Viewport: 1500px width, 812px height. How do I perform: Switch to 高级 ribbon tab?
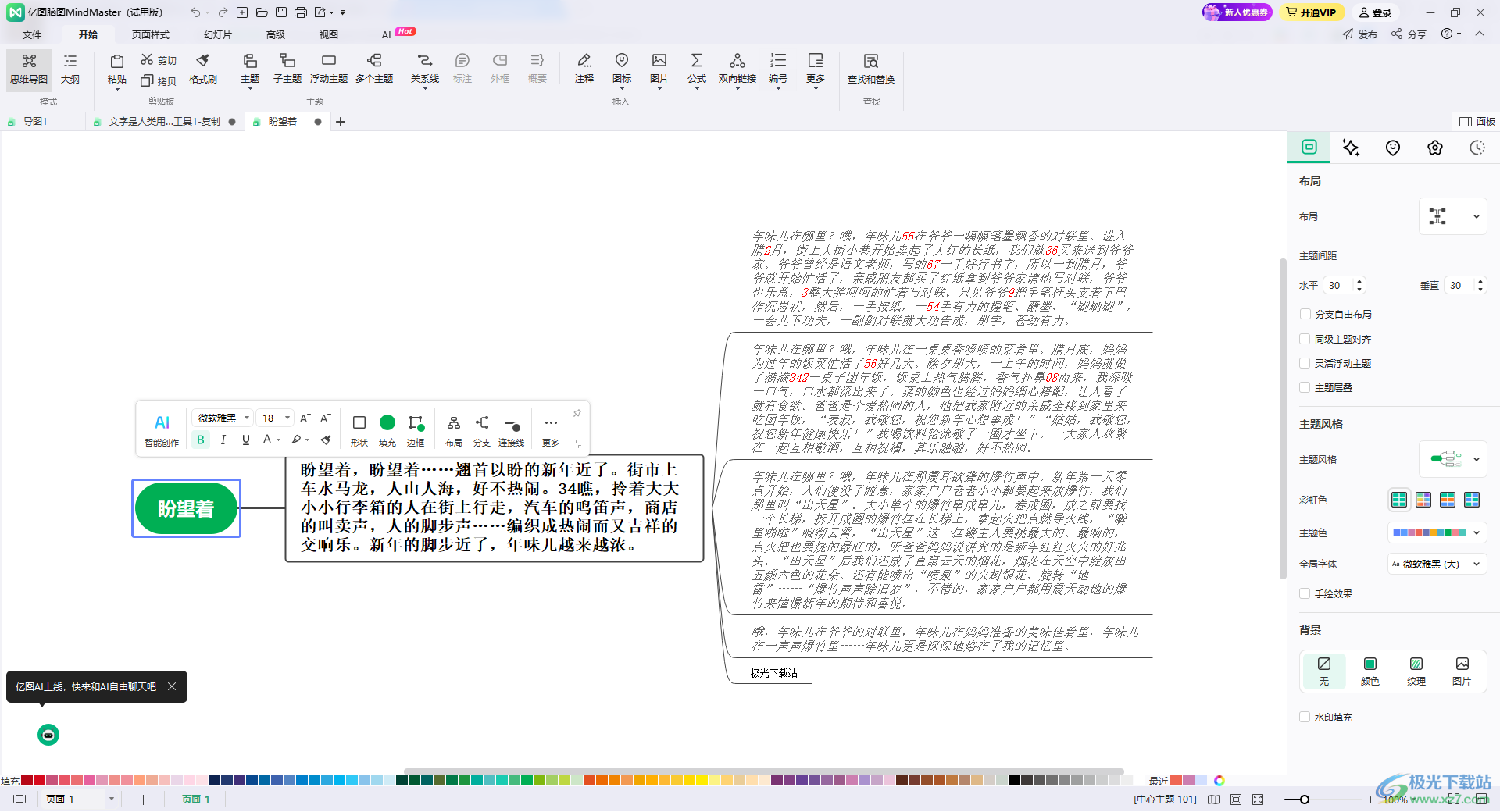[276, 34]
